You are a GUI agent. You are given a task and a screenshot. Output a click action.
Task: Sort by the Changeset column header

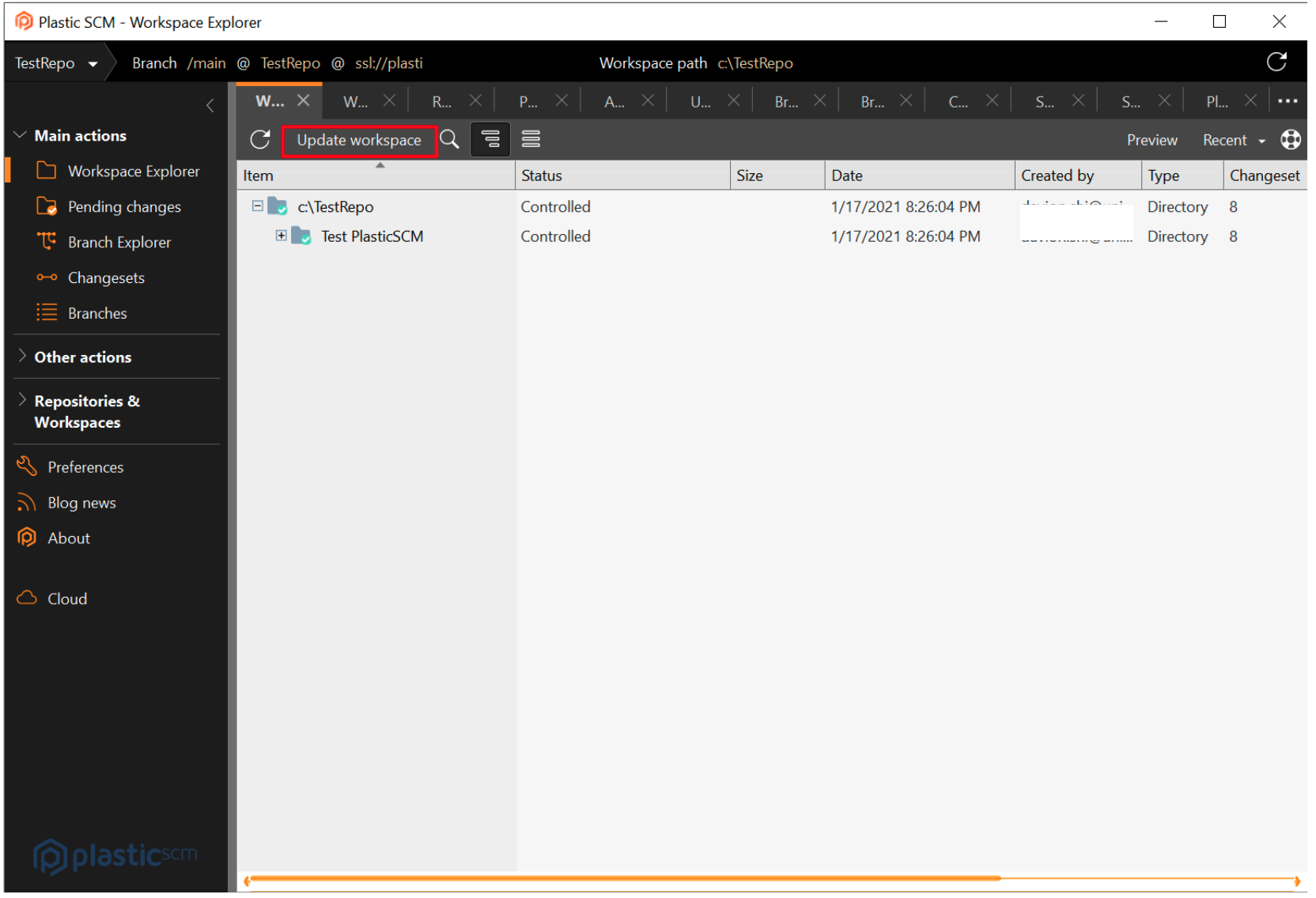pyautogui.click(x=1265, y=175)
